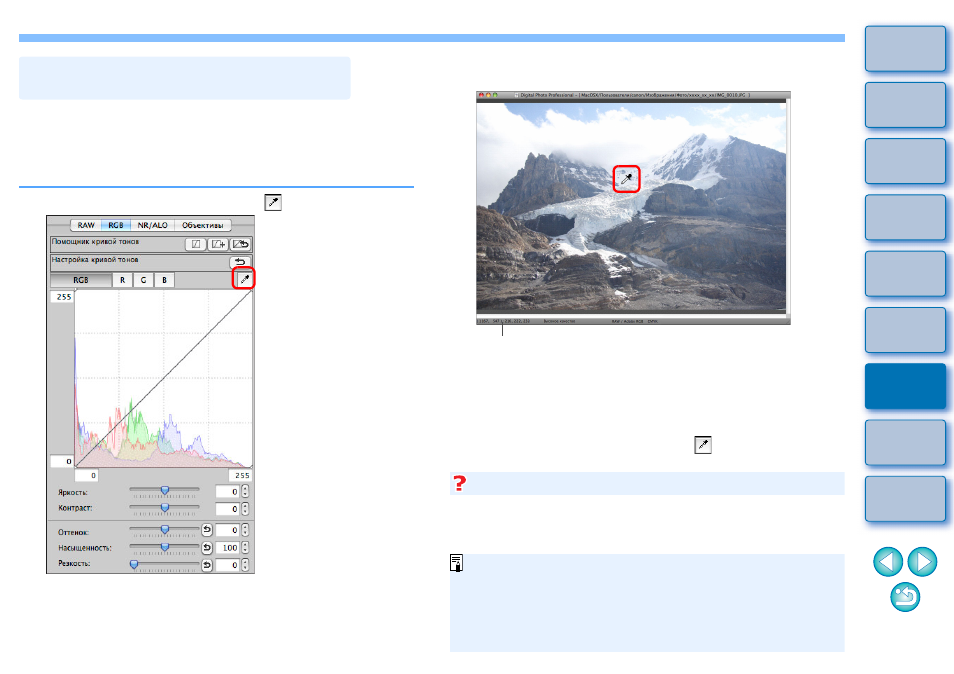
Task: Click the Насыщенность field showing 100
Action: point(228,547)
